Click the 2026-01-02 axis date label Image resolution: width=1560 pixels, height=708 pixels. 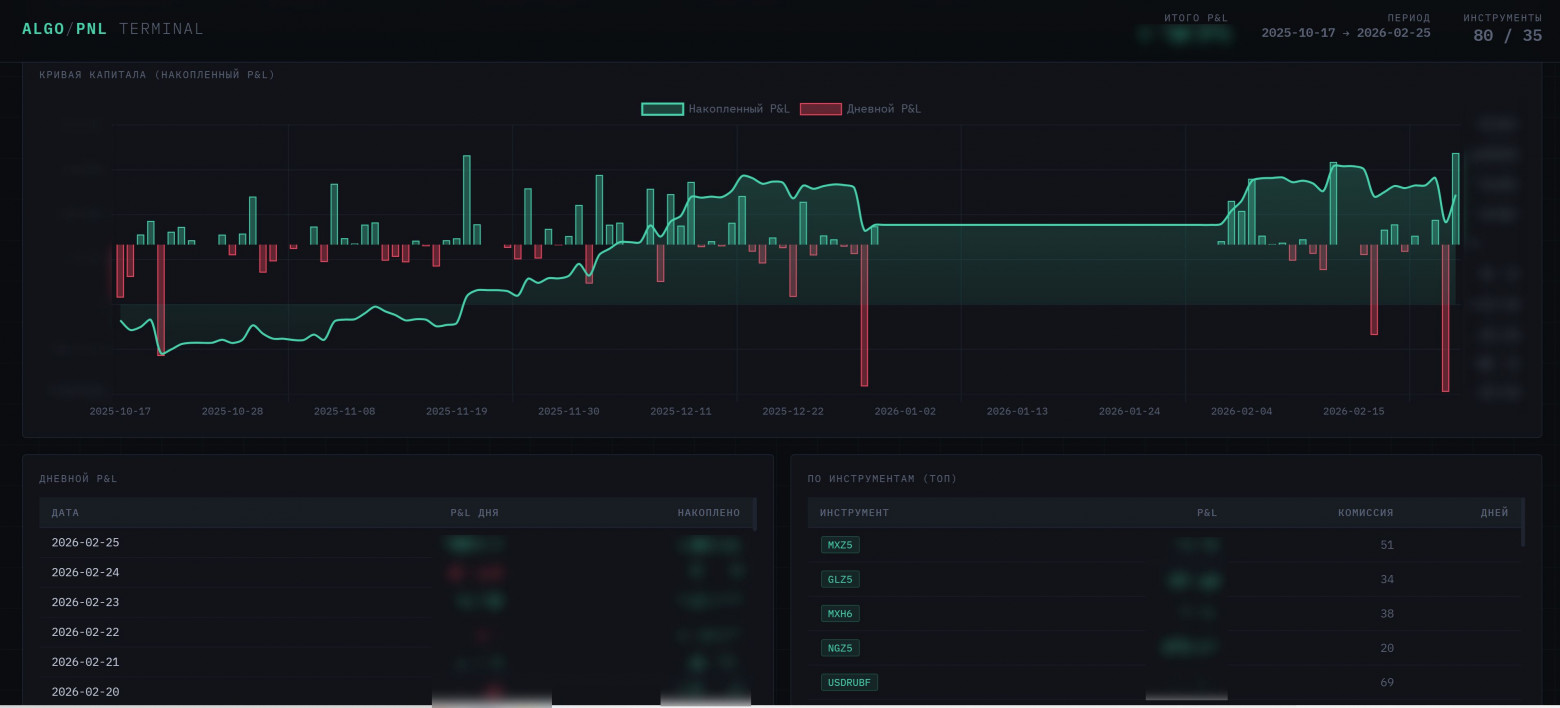pos(905,411)
